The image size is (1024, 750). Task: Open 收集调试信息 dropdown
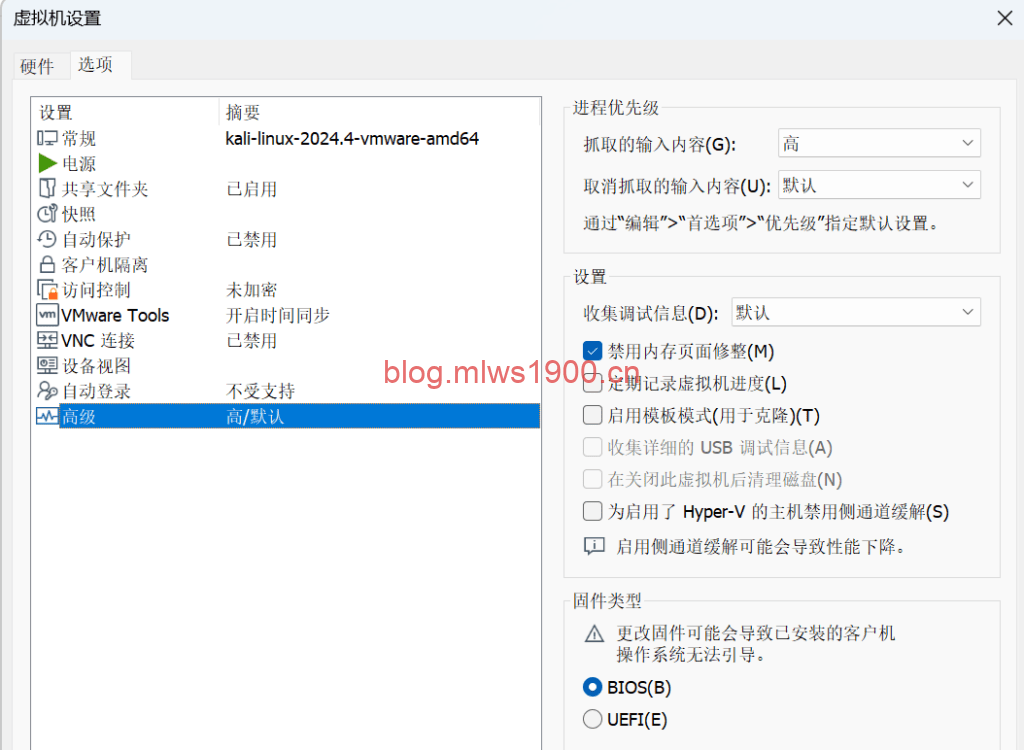(855, 313)
